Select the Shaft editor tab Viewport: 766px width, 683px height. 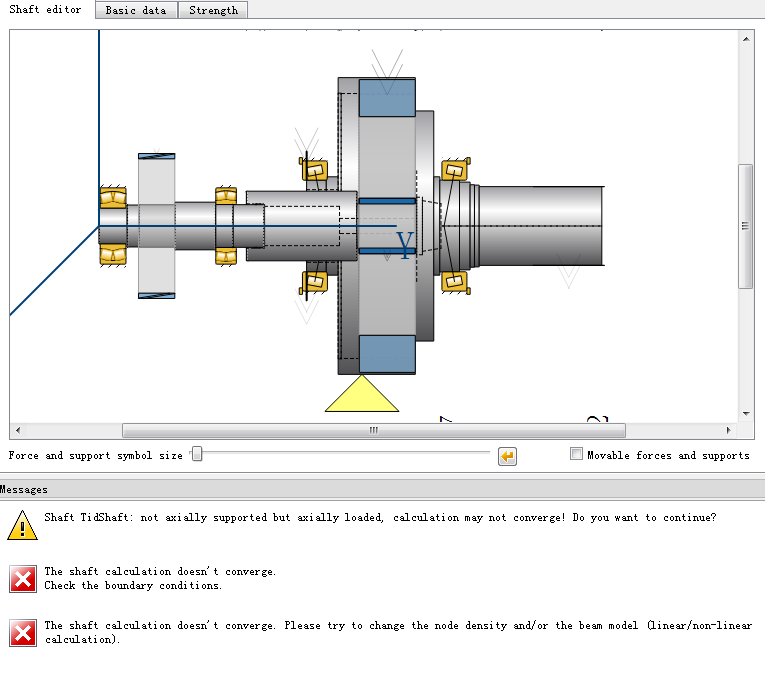(x=45, y=10)
